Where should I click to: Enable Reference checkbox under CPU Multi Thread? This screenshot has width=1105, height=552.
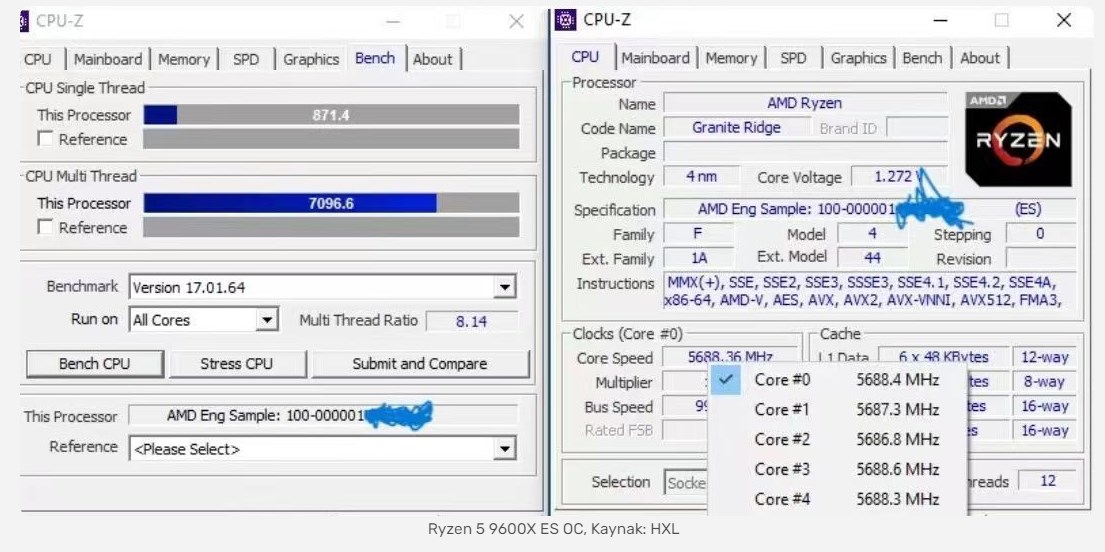pos(46,227)
